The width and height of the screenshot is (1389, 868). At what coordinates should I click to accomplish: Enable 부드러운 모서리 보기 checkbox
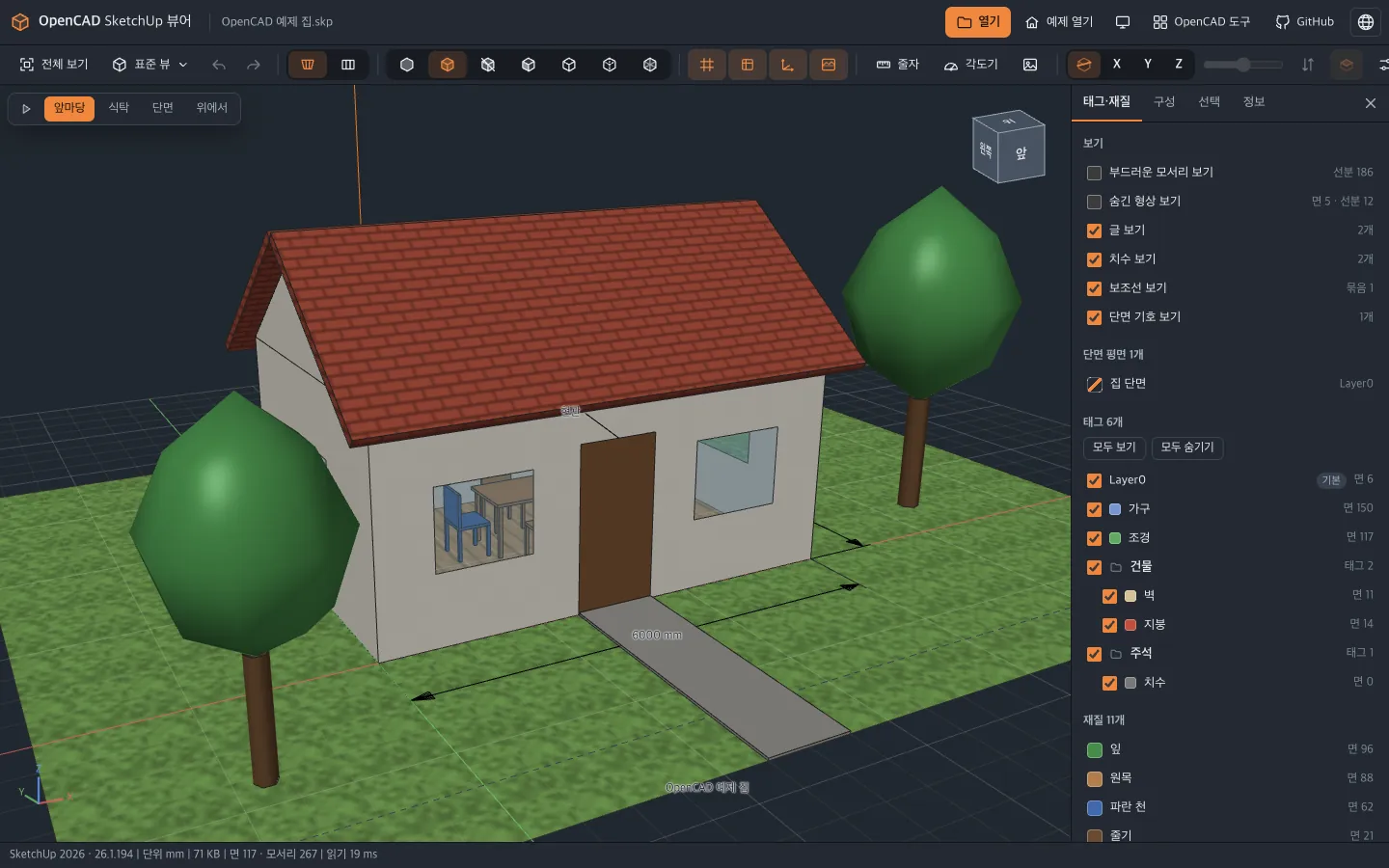(x=1094, y=173)
